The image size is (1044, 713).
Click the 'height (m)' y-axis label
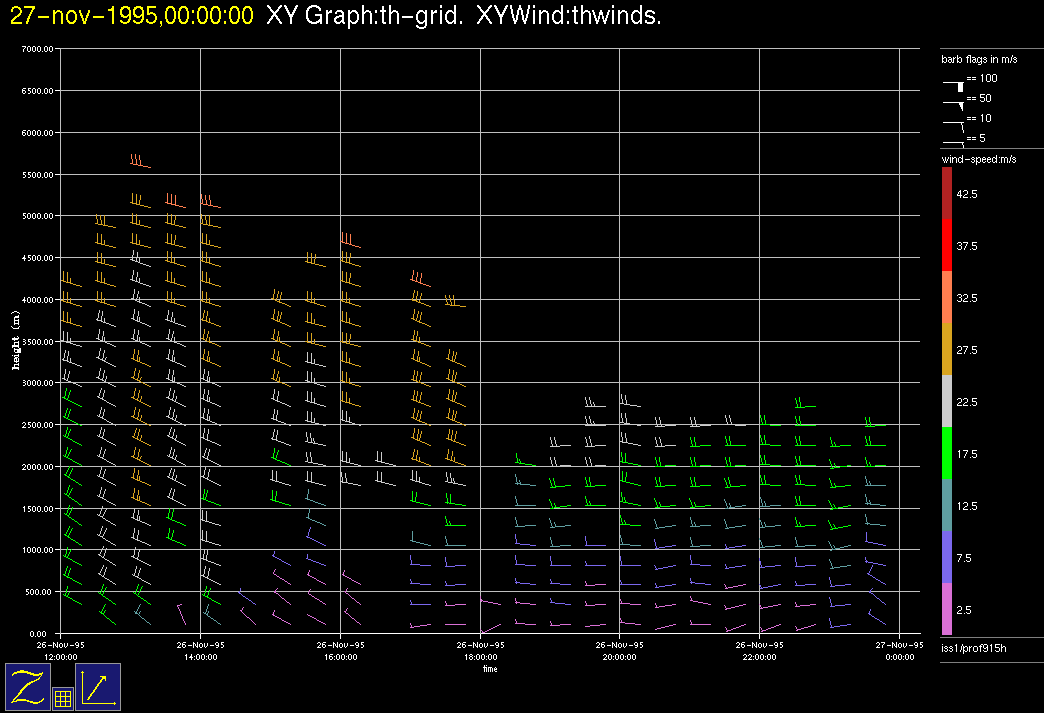click(x=16, y=340)
